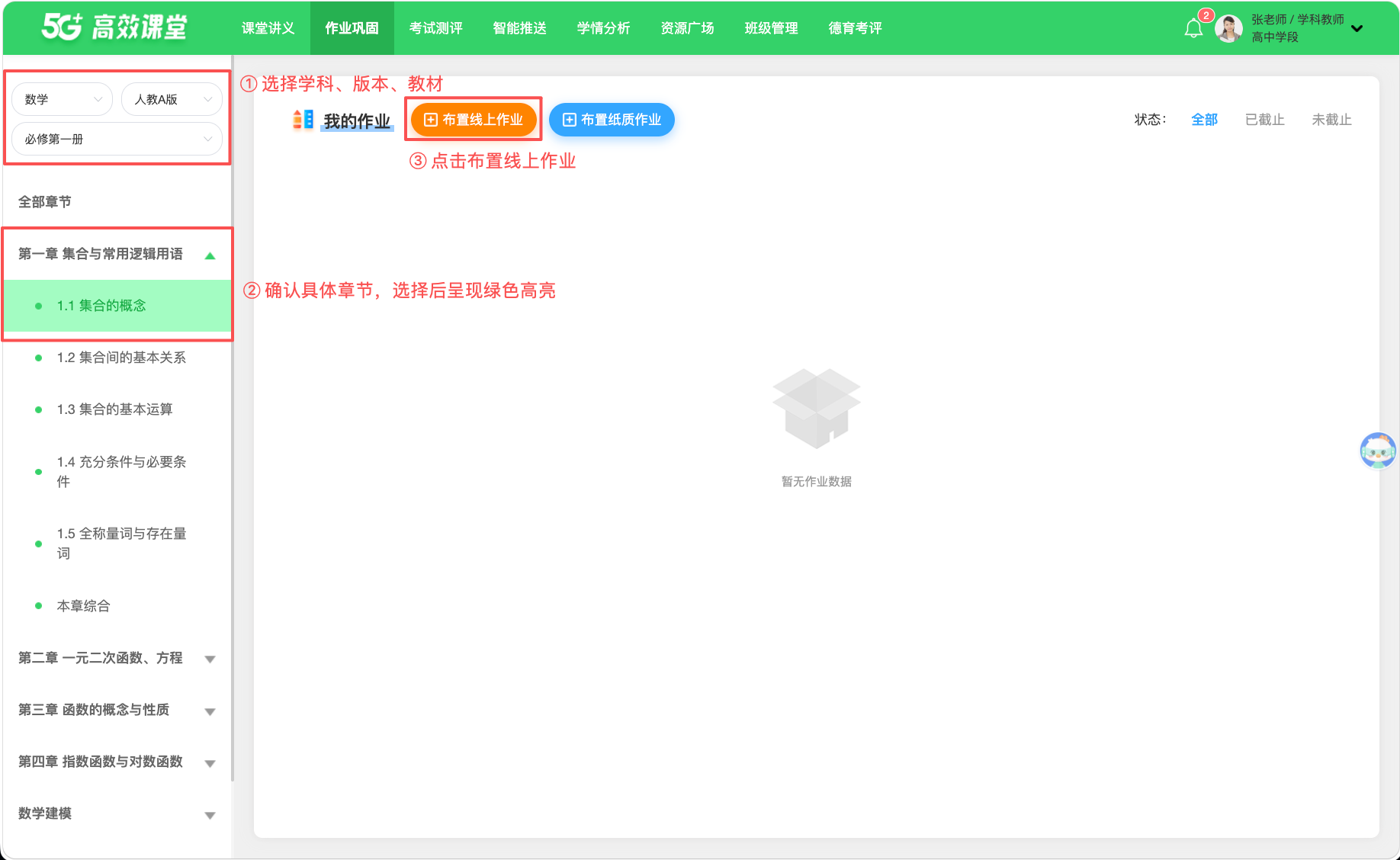Open 学情分析 tab
The image size is (1400, 860).
point(603,28)
